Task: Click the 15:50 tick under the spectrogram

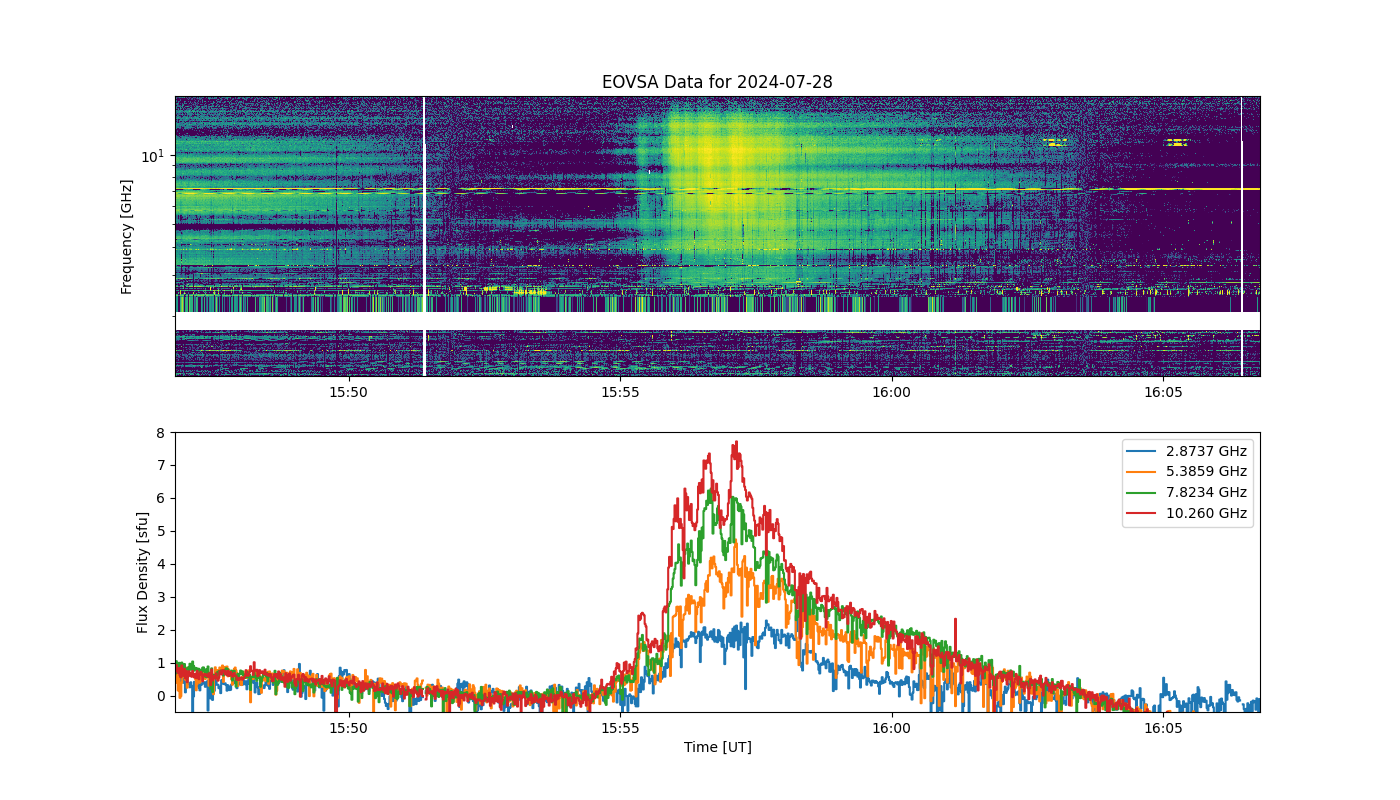Action: 348,392
